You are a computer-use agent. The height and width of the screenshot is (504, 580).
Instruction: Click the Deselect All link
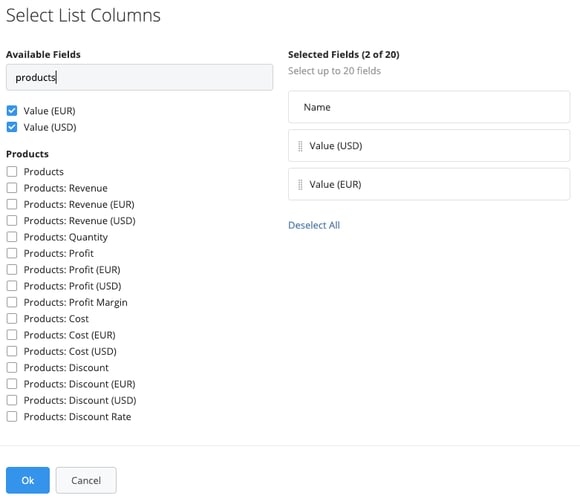click(x=314, y=225)
